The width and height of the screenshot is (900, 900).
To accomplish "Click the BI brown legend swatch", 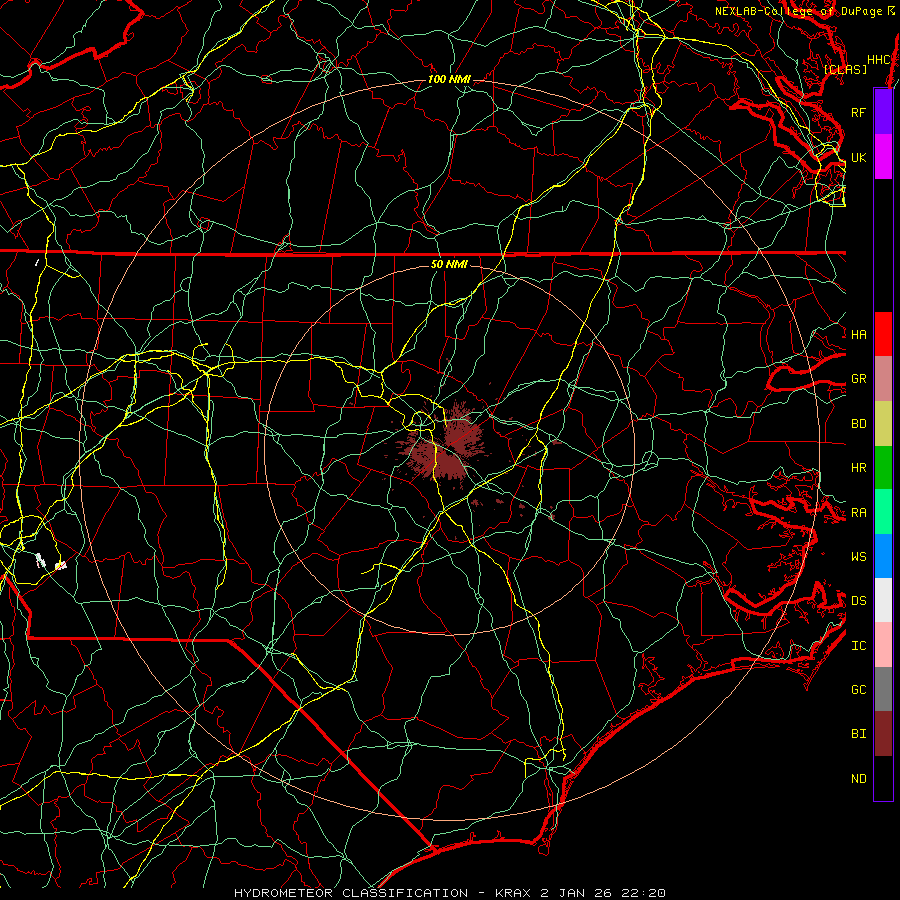I will tap(883, 734).
